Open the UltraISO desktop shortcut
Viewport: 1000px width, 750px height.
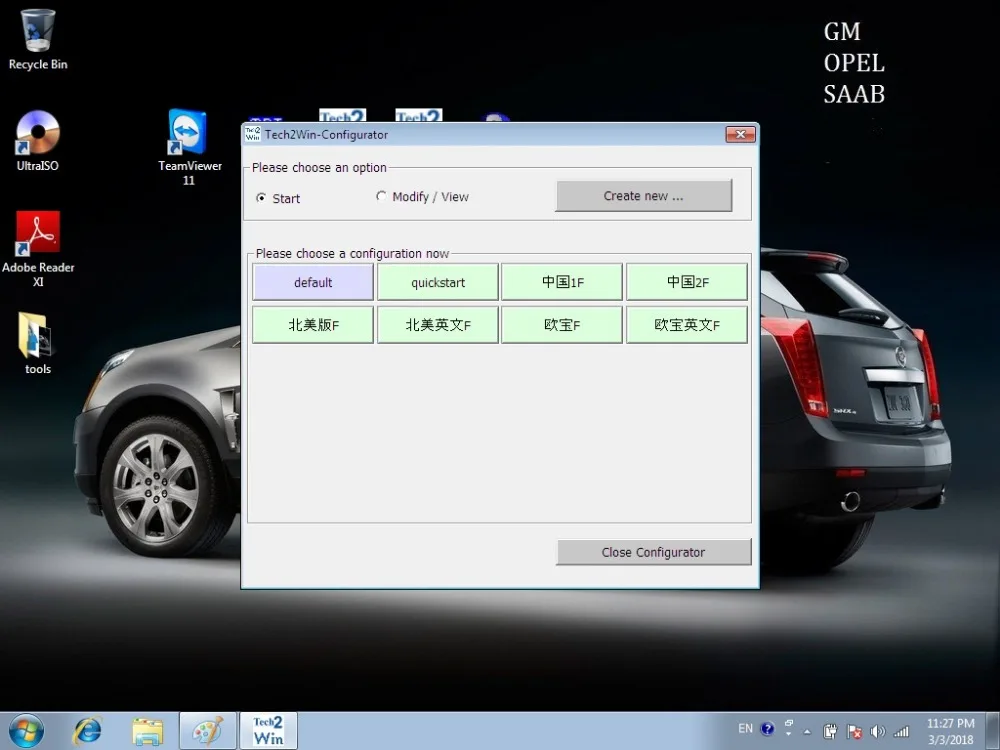click(38, 141)
